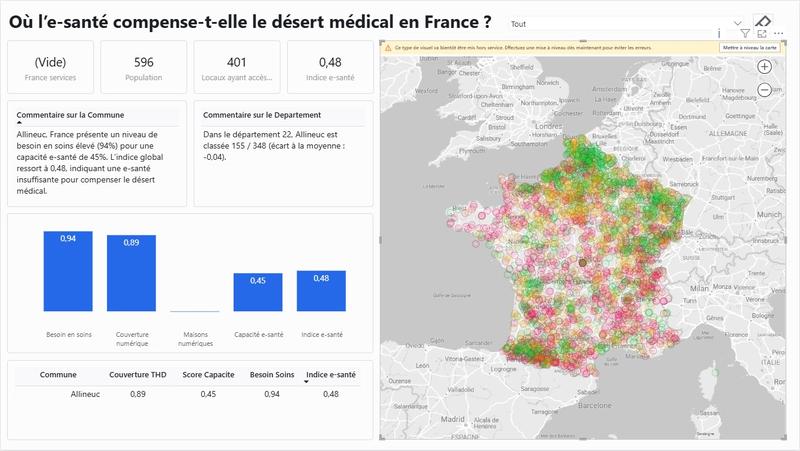This screenshot has height=451, width=800.
Task: Click 'Mettre à niveau la carte' button
Action: click(x=750, y=47)
